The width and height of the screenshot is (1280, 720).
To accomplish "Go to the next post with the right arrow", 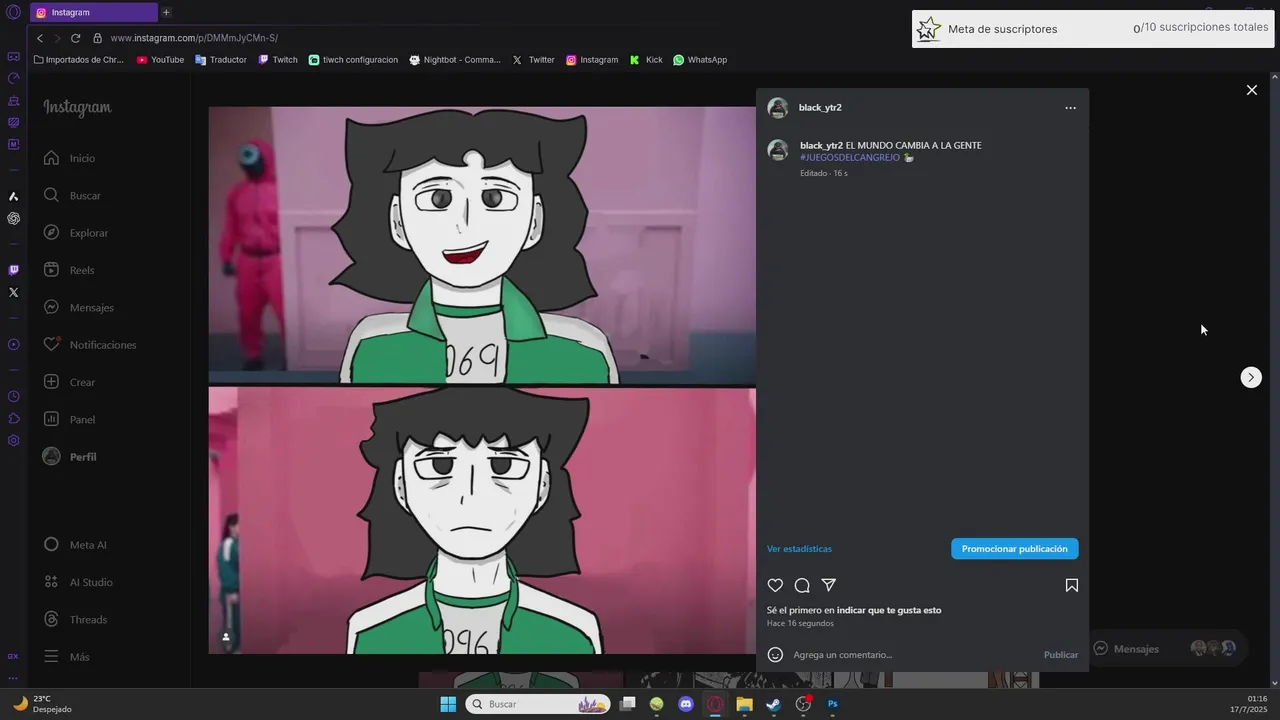I will coord(1251,377).
